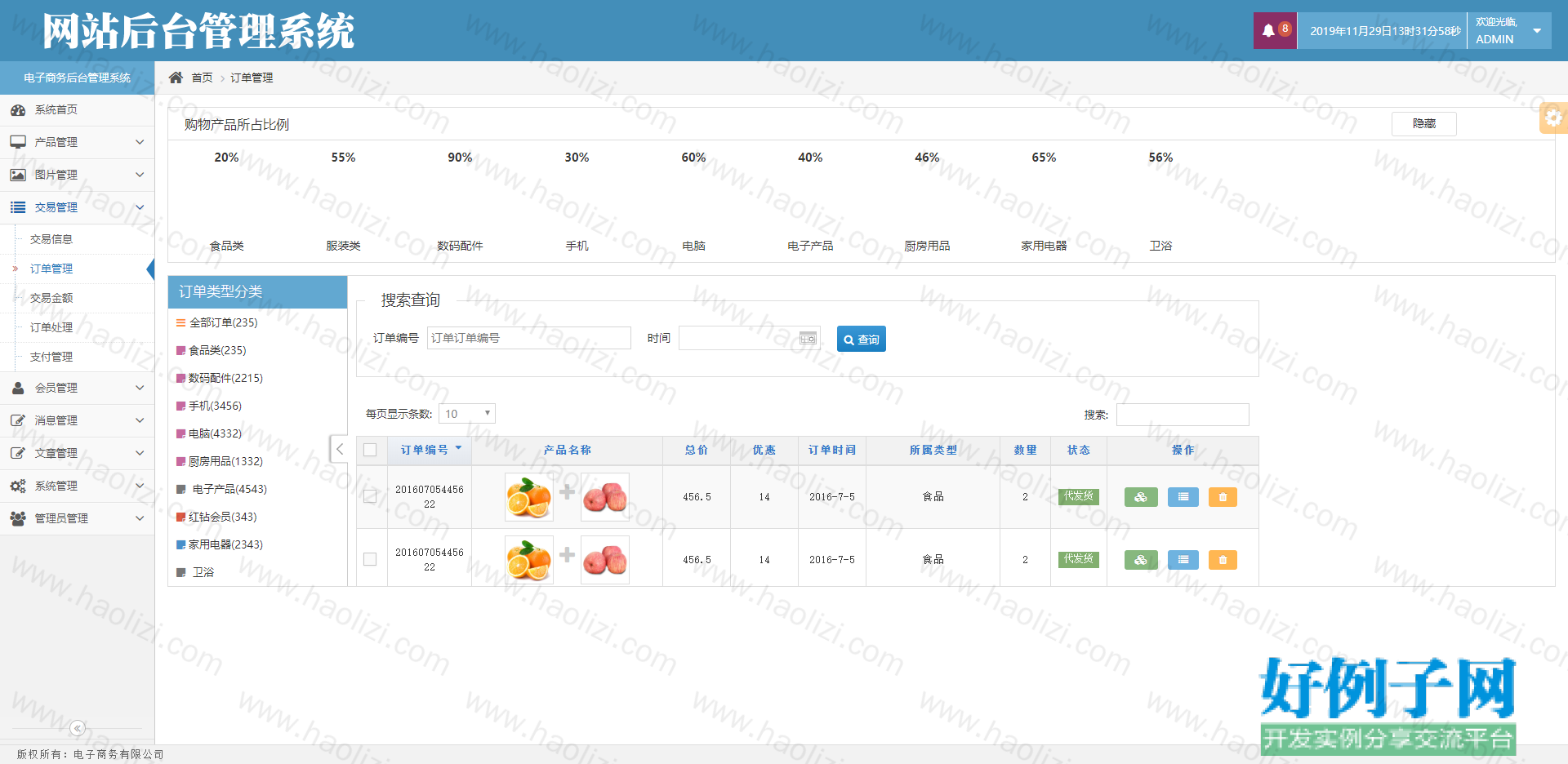Collapse the order category panel arrow
The height and width of the screenshot is (764, 1568).
pyautogui.click(x=340, y=449)
